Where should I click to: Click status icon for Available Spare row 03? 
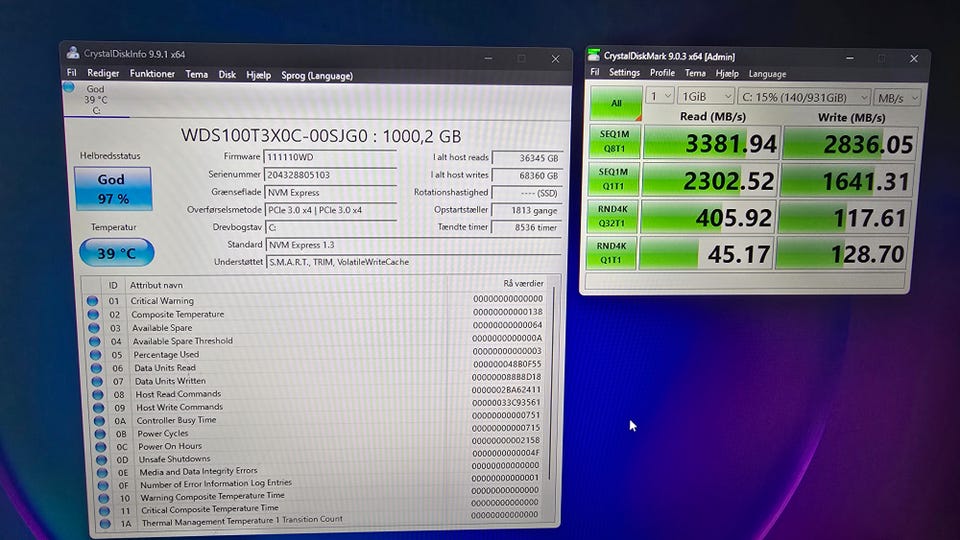pyautogui.click(x=94, y=328)
